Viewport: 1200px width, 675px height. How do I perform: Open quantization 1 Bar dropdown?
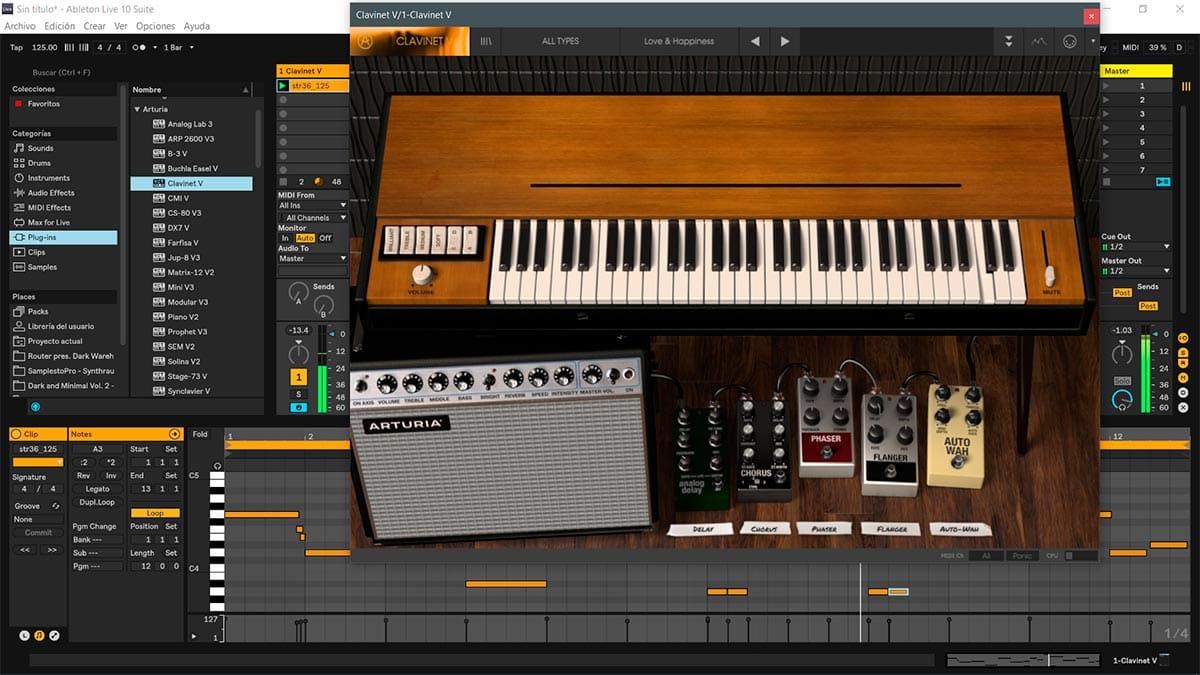[179, 47]
